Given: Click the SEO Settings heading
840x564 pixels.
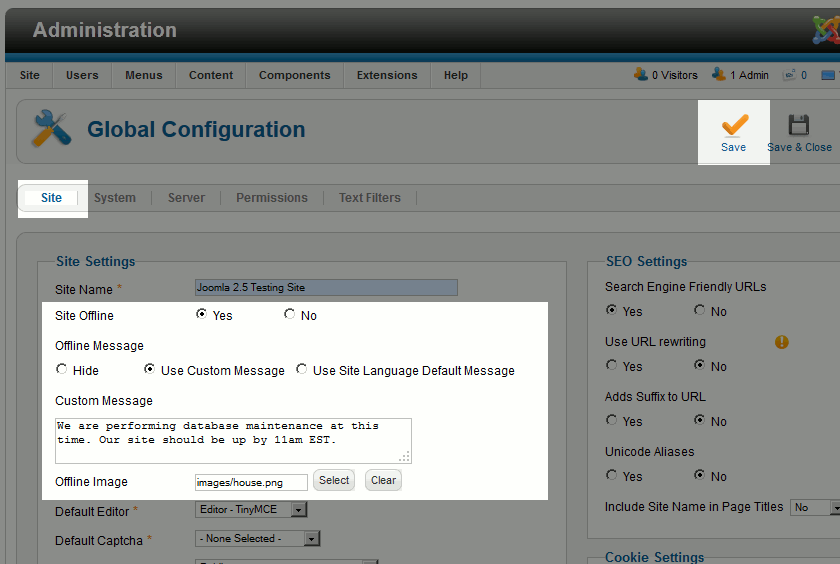Looking at the screenshot, I should pos(646,261).
